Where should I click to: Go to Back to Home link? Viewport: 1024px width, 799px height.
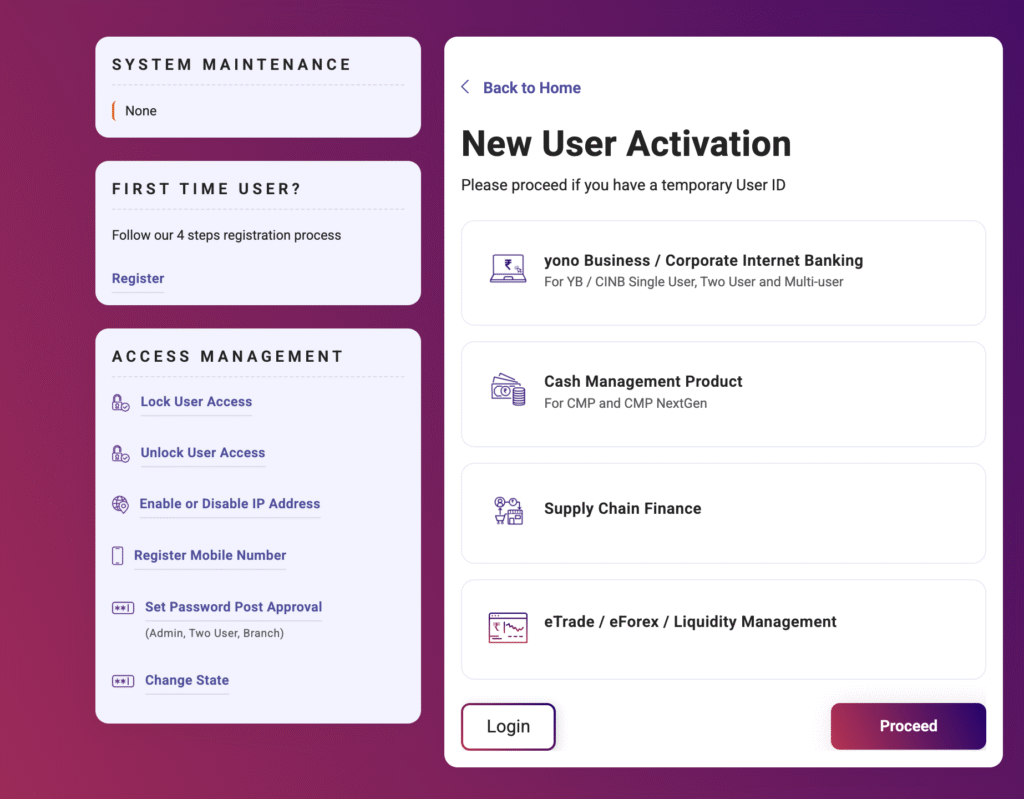[x=531, y=88]
